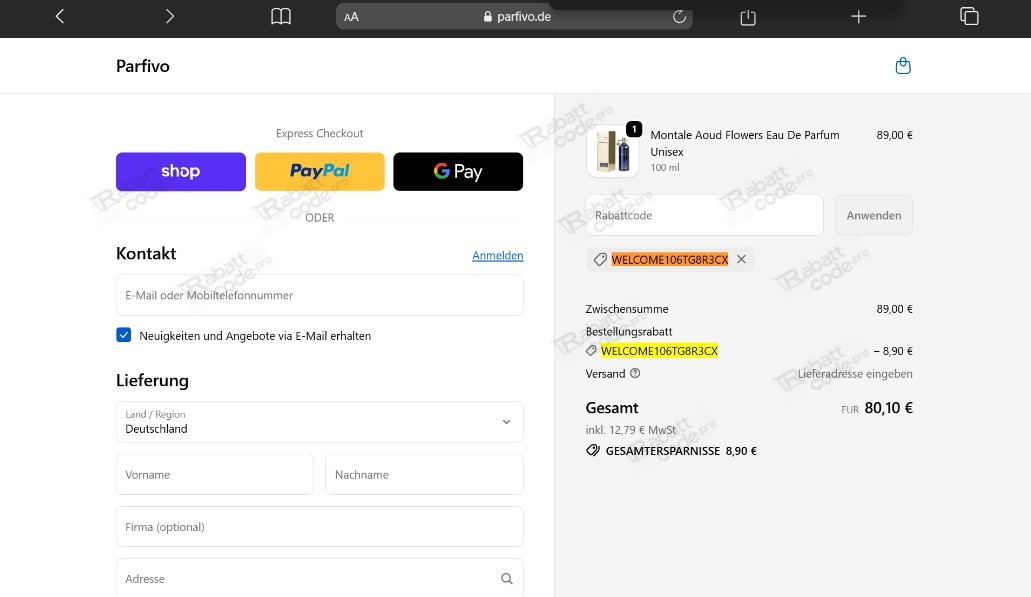Click the Rabattcode input field
This screenshot has height=597, width=1031.
point(704,215)
